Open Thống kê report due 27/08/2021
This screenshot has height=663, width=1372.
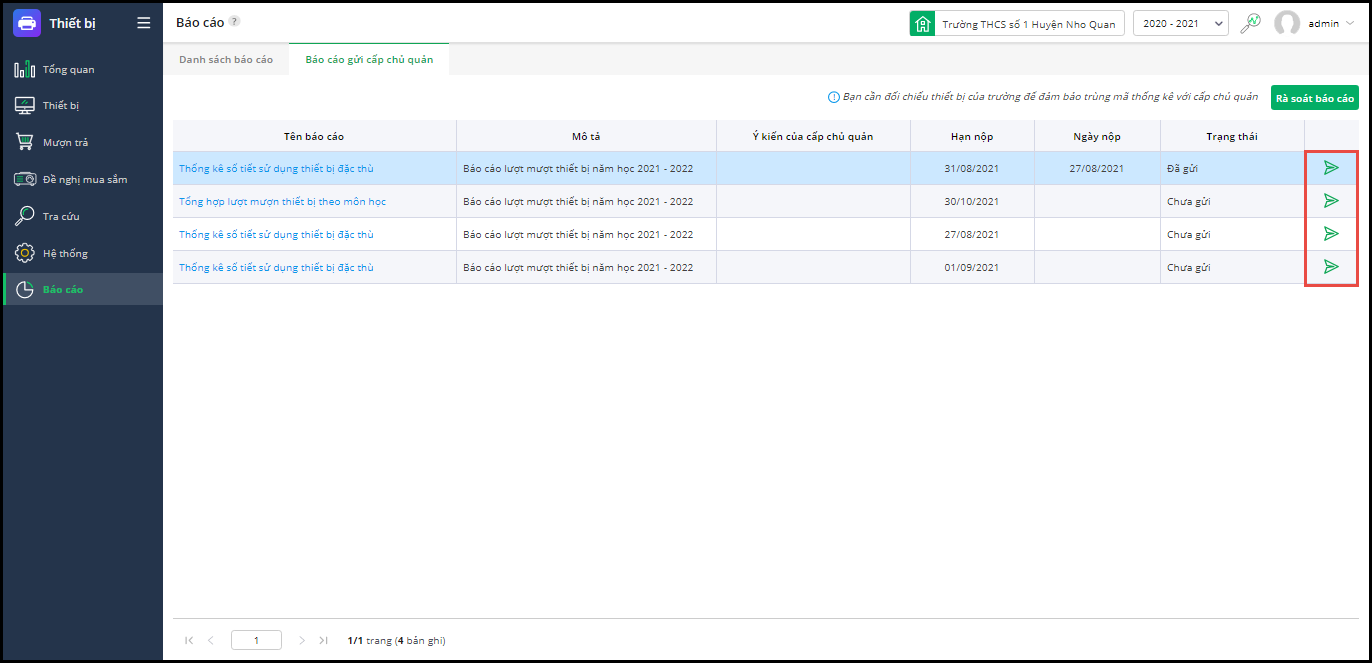tap(276, 234)
